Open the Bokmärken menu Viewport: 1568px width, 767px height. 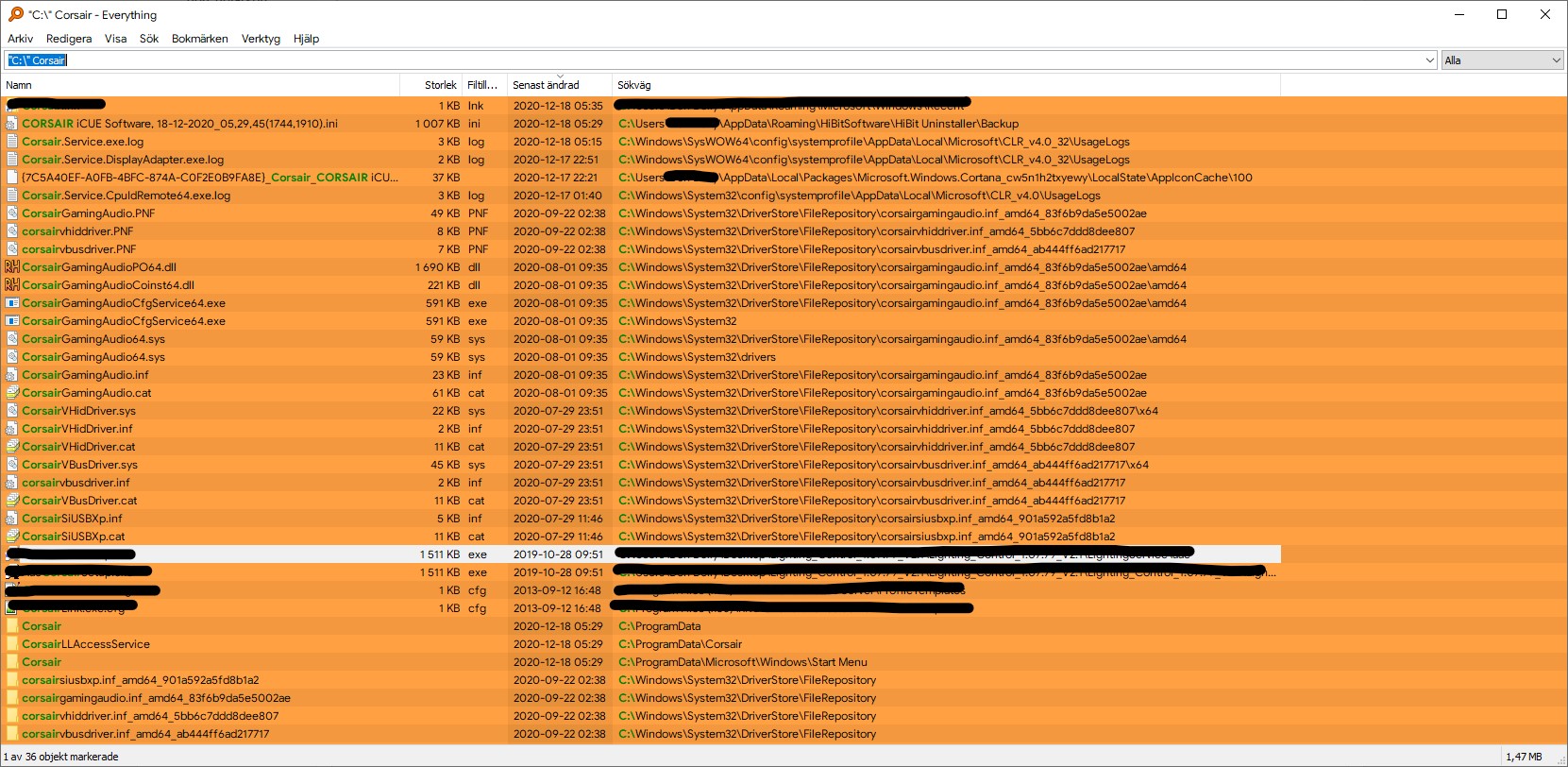tap(200, 39)
